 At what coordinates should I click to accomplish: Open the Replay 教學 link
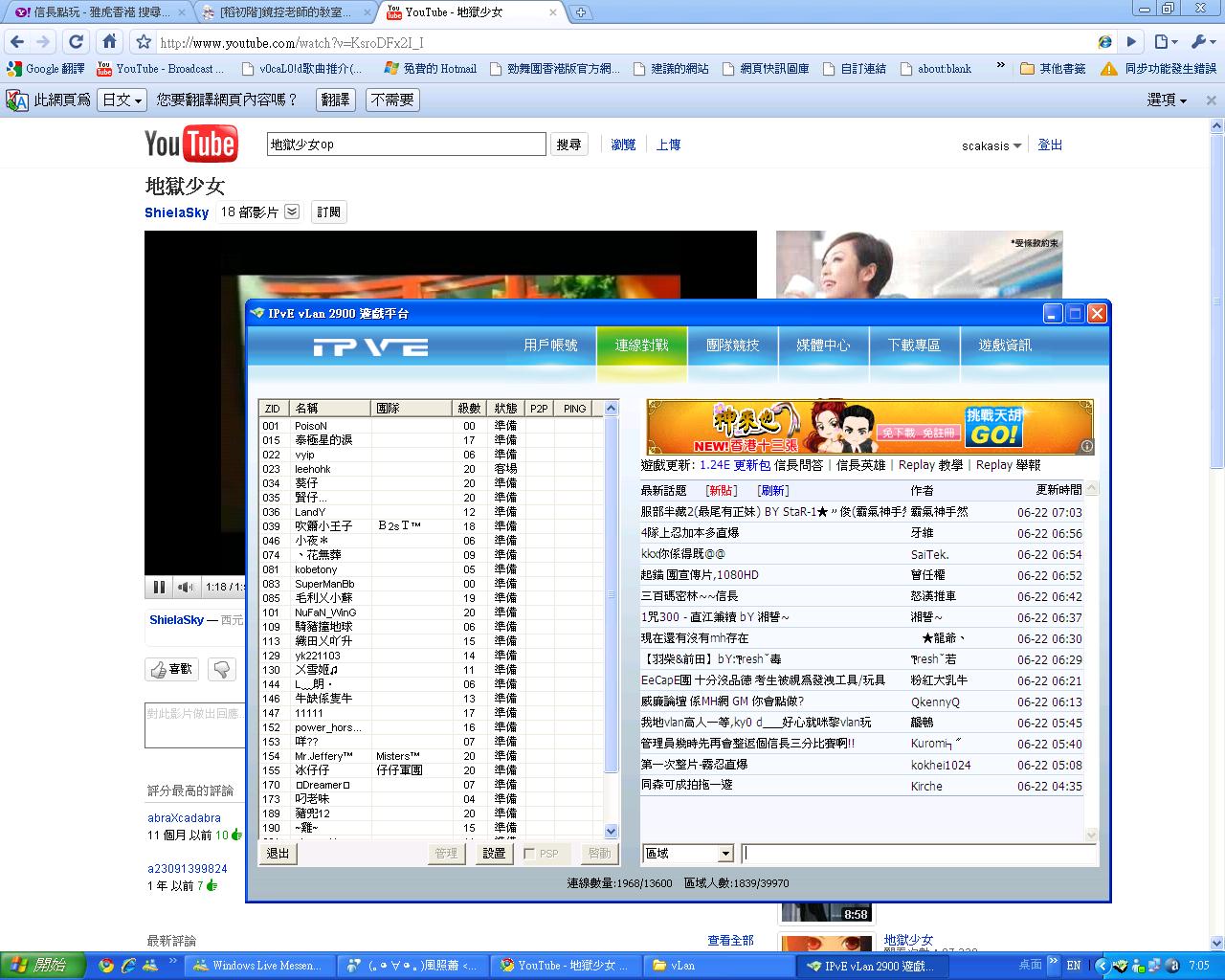(931, 465)
